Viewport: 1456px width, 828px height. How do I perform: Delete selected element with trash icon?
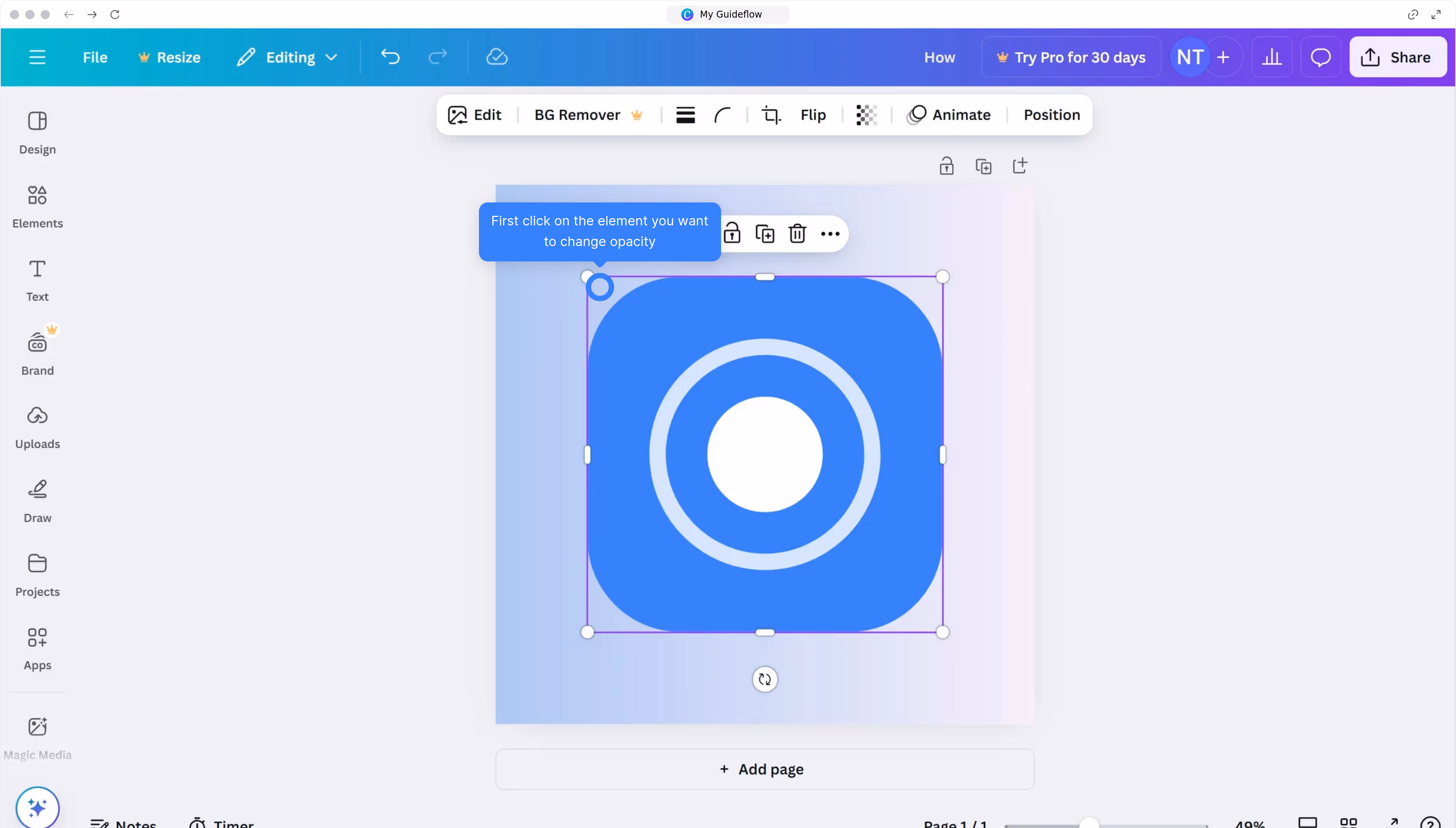[797, 234]
